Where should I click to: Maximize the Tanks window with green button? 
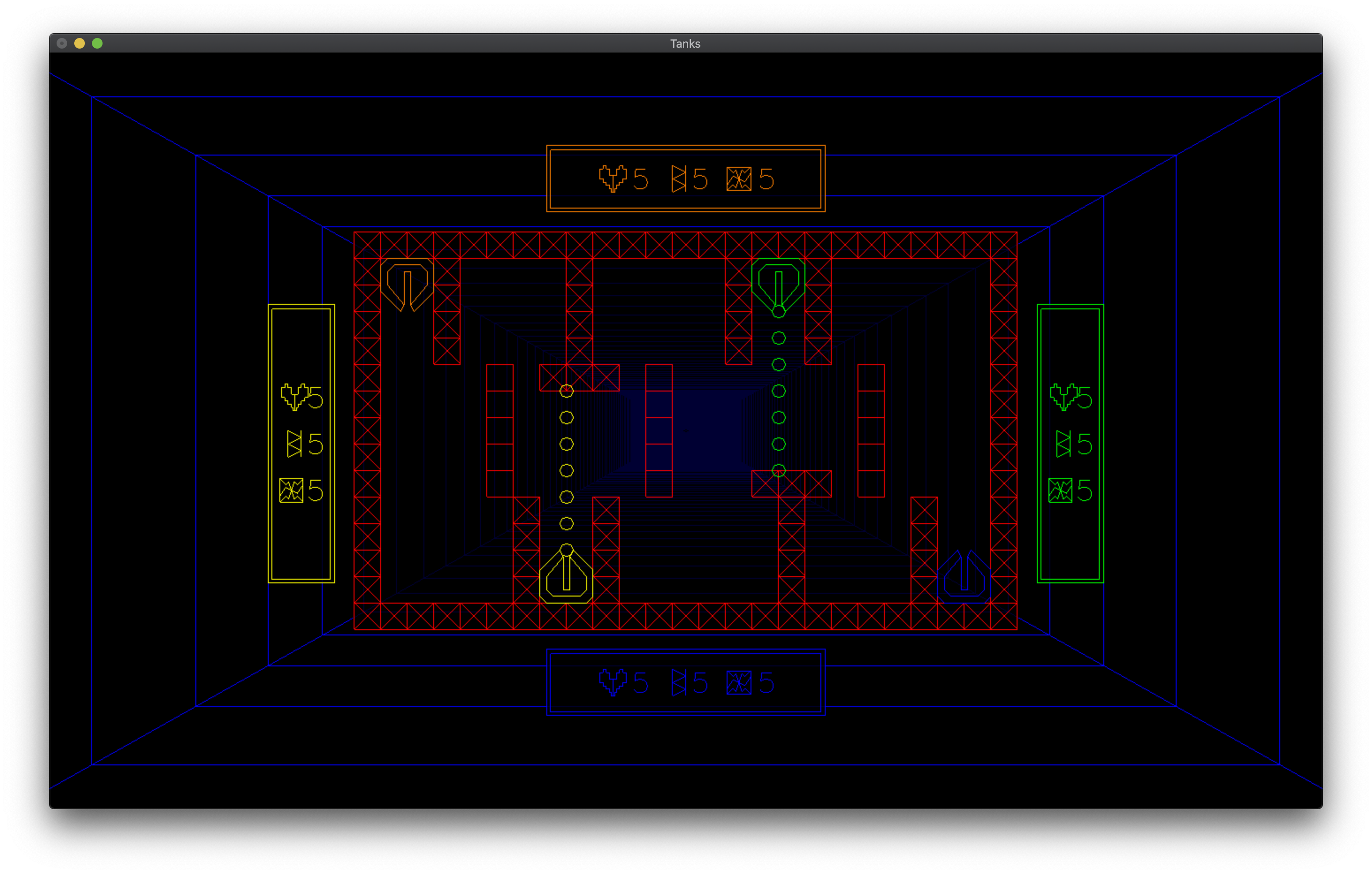click(97, 43)
